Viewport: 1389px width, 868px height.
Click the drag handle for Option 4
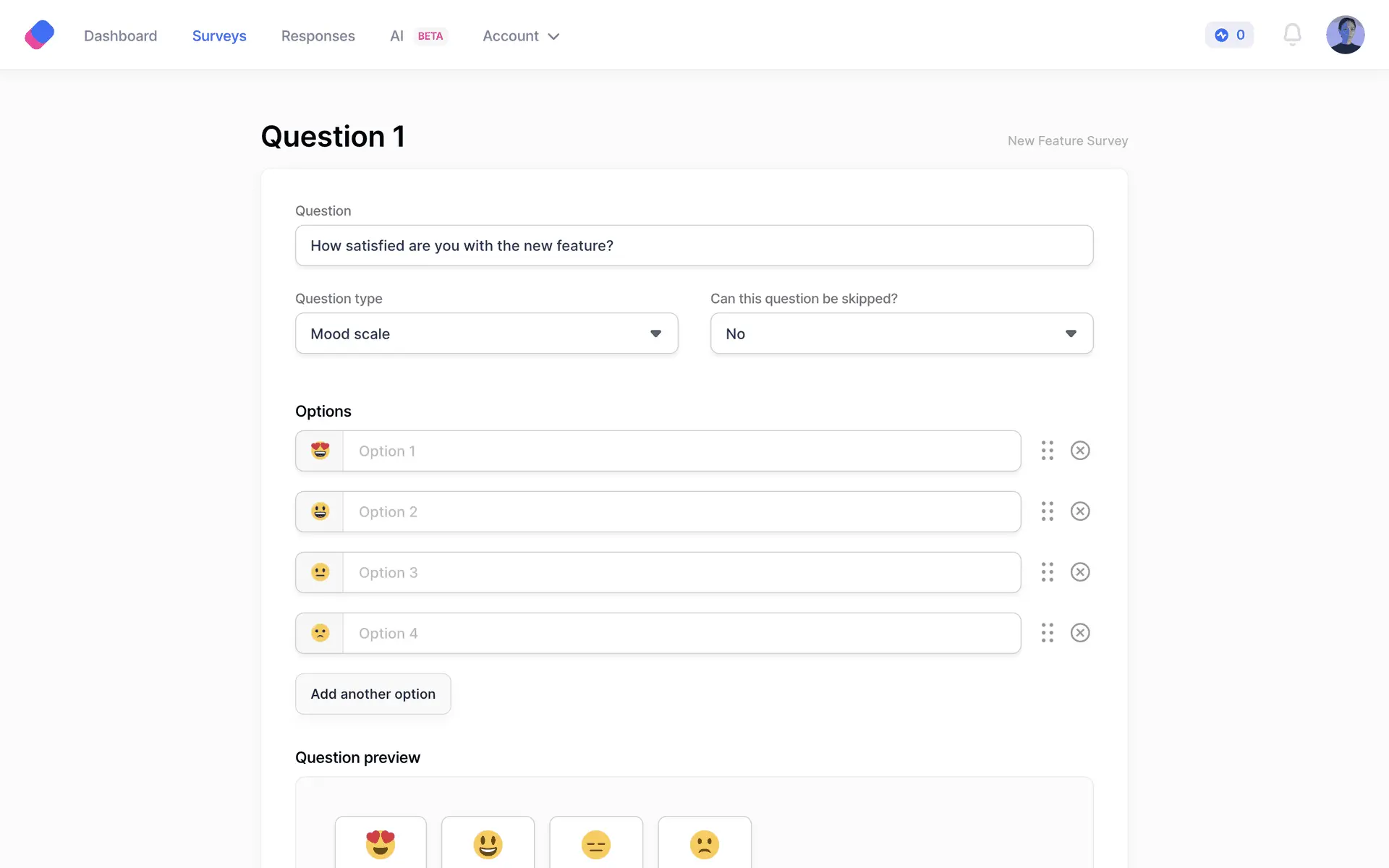pos(1047,633)
